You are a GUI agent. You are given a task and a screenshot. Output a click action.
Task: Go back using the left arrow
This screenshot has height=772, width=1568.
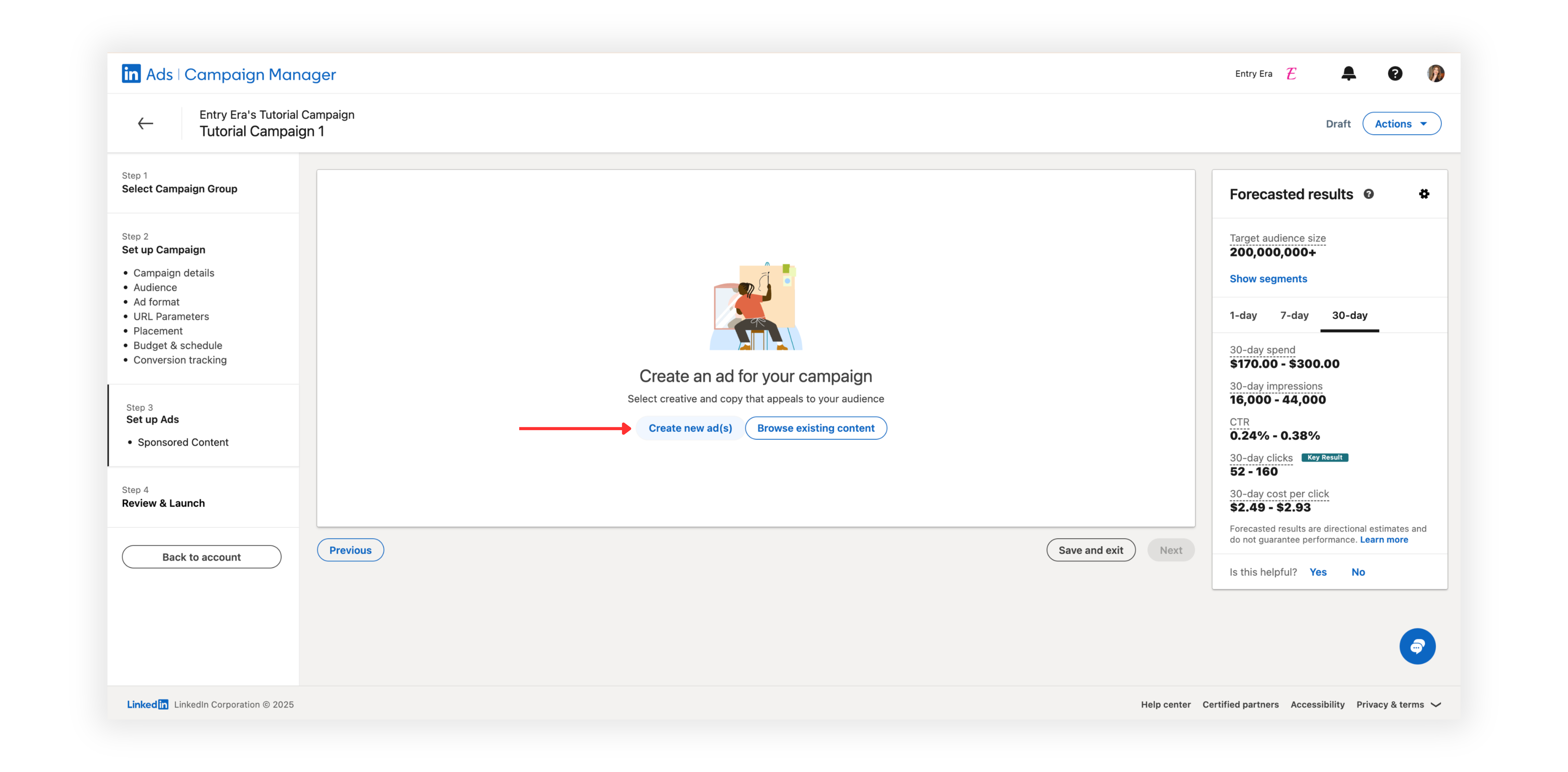(x=146, y=124)
